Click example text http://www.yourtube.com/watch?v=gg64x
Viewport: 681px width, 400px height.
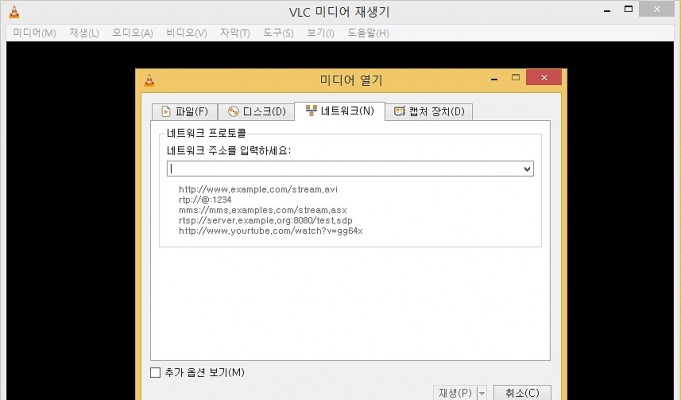[x=271, y=231]
